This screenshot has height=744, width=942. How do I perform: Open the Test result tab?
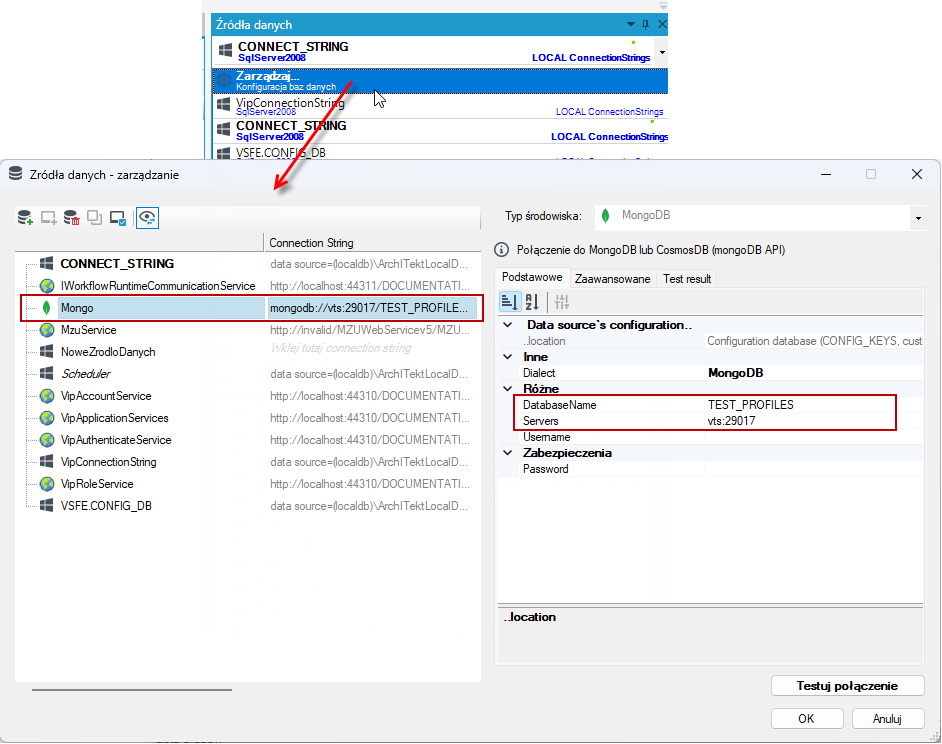(687, 279)
